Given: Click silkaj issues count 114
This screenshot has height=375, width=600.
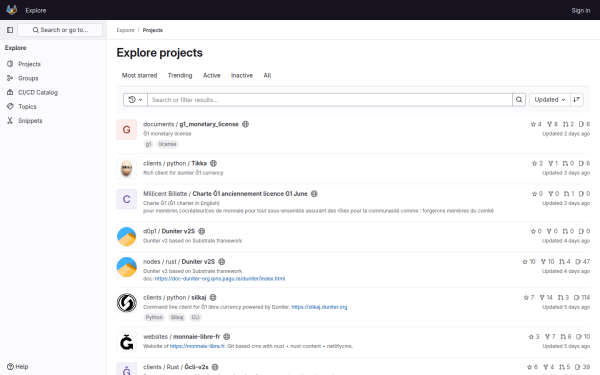Looking at the screenshot, I should coord(582,298).
